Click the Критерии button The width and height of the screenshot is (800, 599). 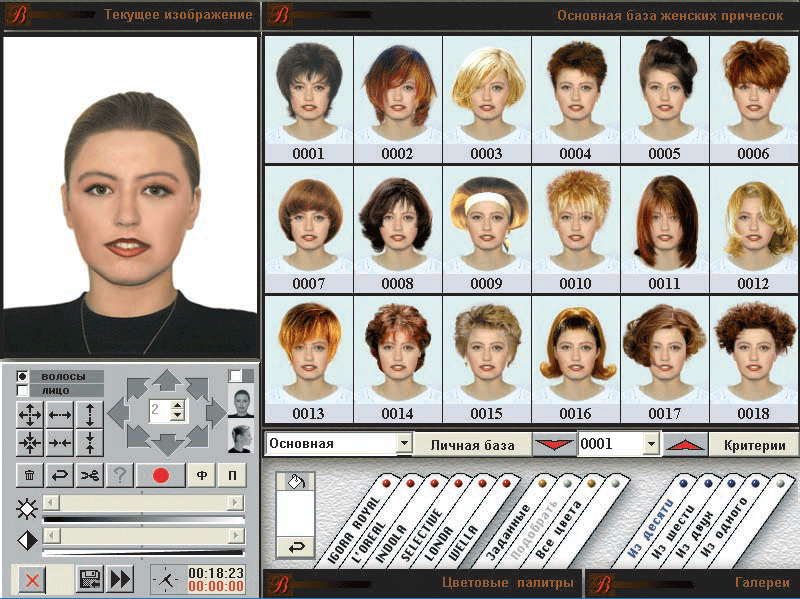tap(754, 444)
